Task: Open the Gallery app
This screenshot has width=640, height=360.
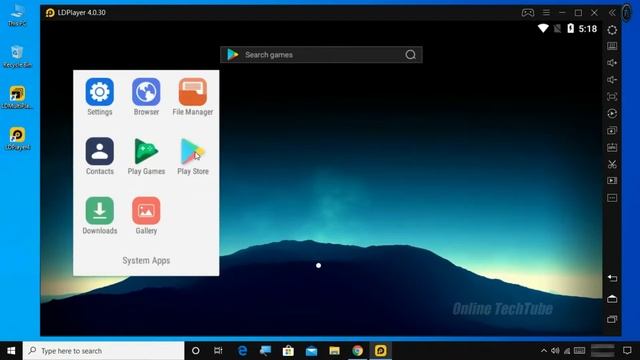Action: pos(146,211)
